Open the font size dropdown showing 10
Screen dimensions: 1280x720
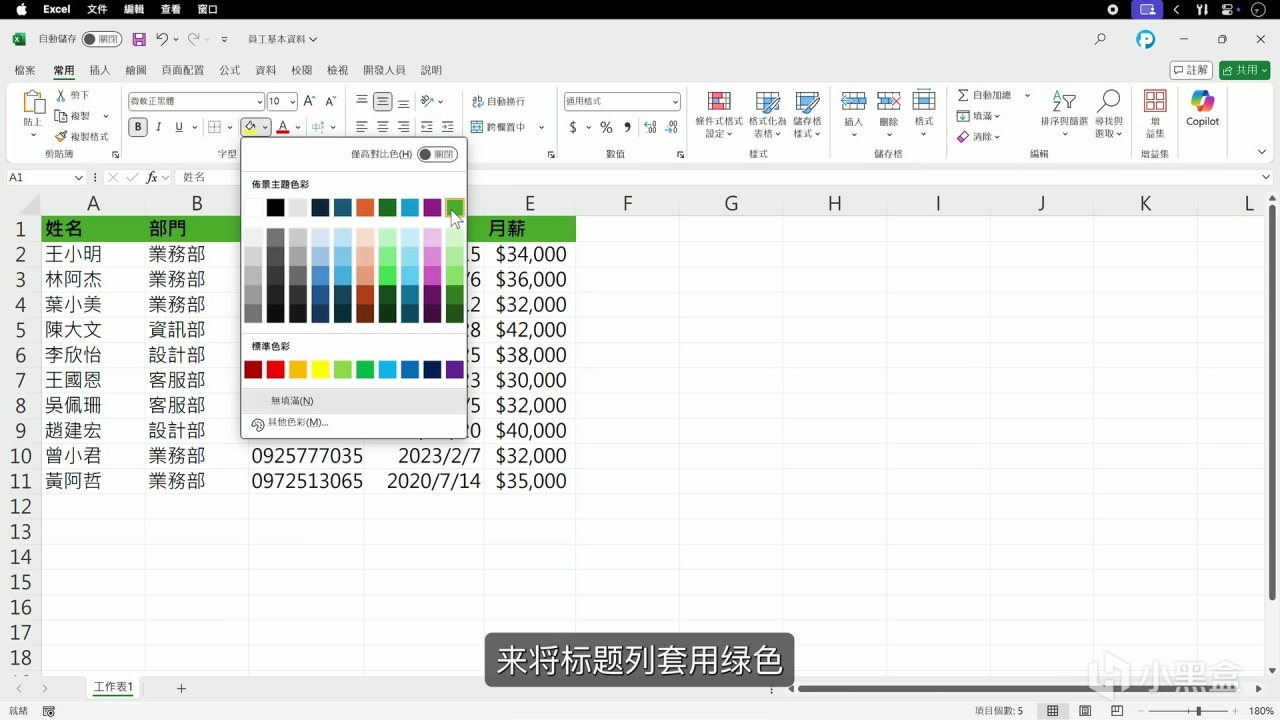point(292,101)
